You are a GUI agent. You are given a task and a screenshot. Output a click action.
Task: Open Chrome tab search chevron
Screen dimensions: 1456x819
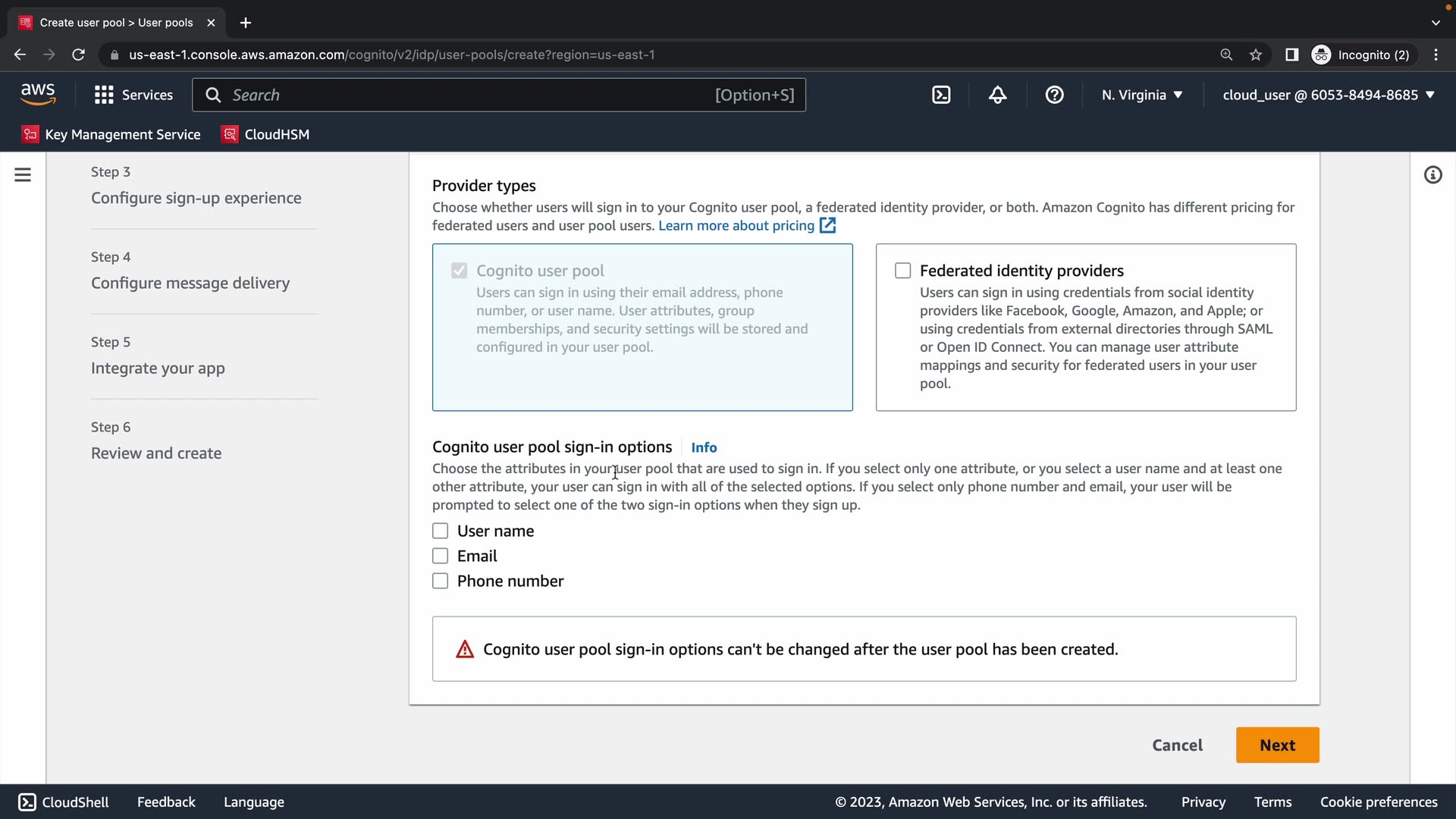point(1436,23)
